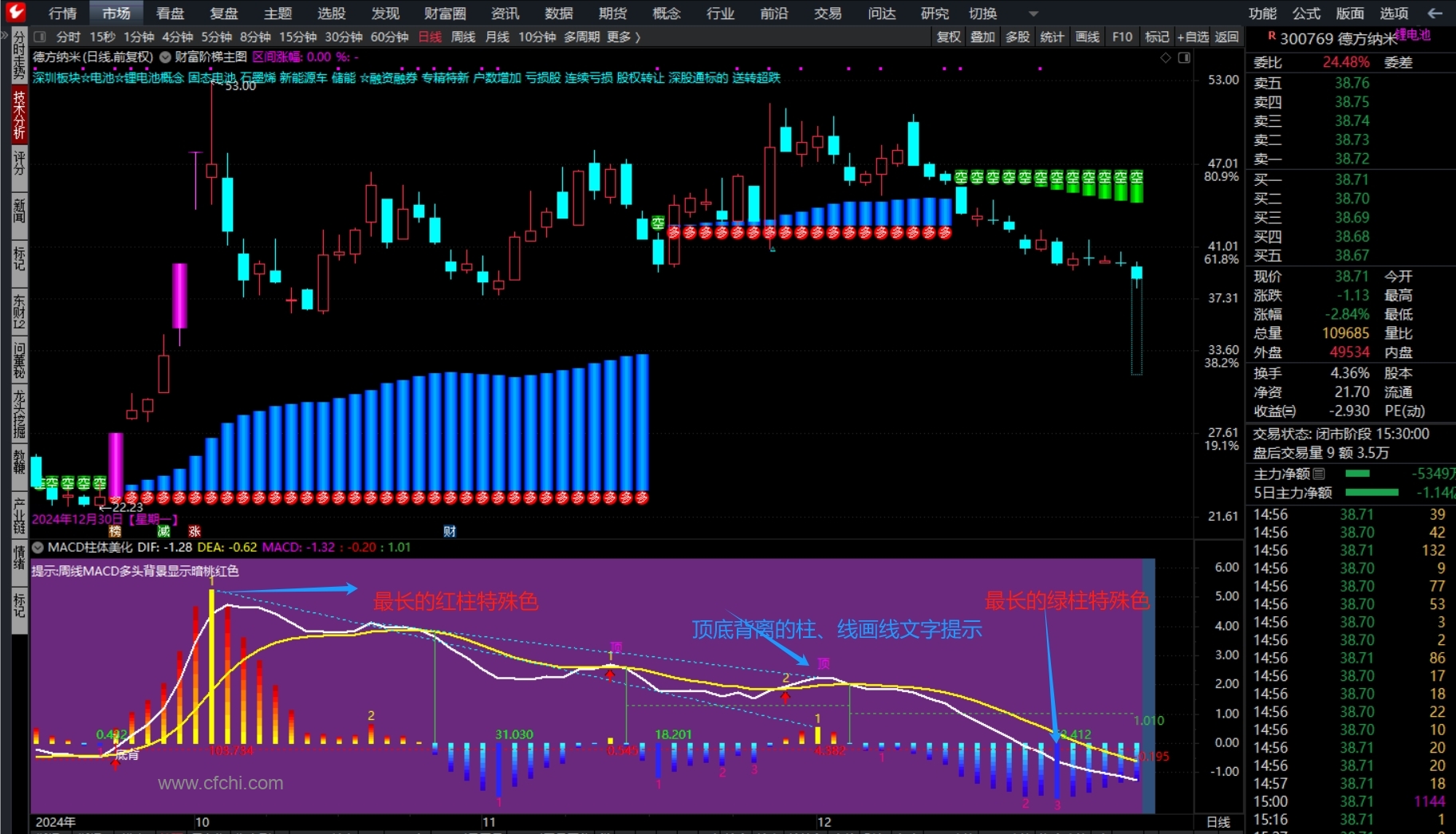The height and width of the screenshot is (834, 1456).
Task: Click the 复权 button
Action: [x=948, y=37]
